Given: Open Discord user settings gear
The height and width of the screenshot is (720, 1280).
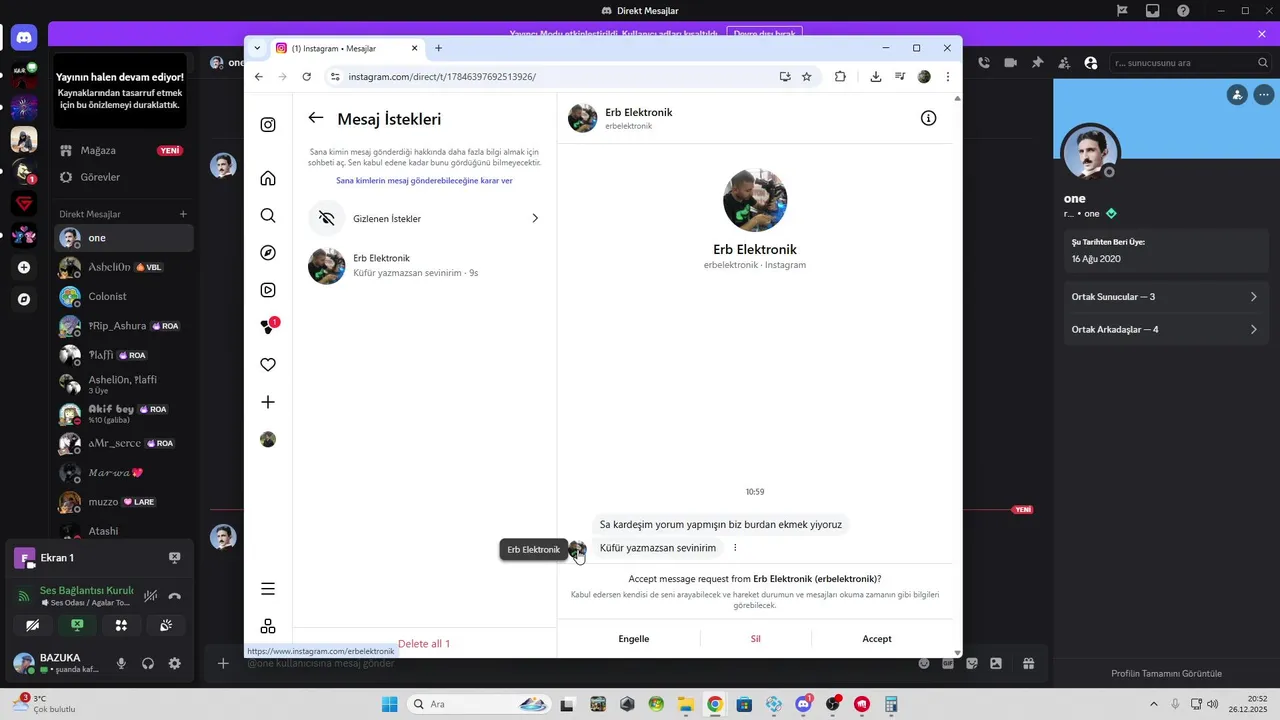Looking at the screenshot, I should pyautogui.click(x=175, y=663).
